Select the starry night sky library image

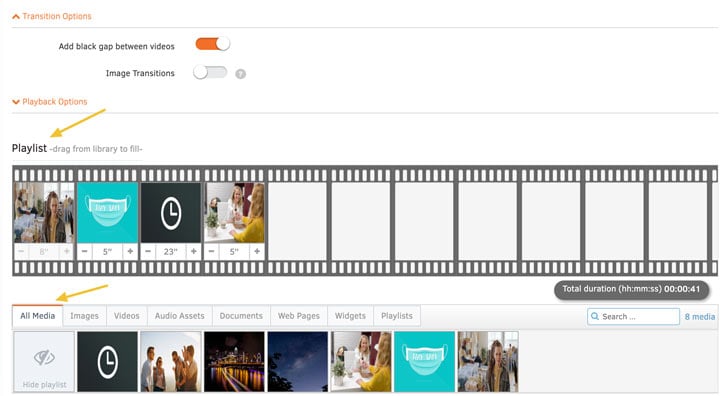(x=298, y=361)
